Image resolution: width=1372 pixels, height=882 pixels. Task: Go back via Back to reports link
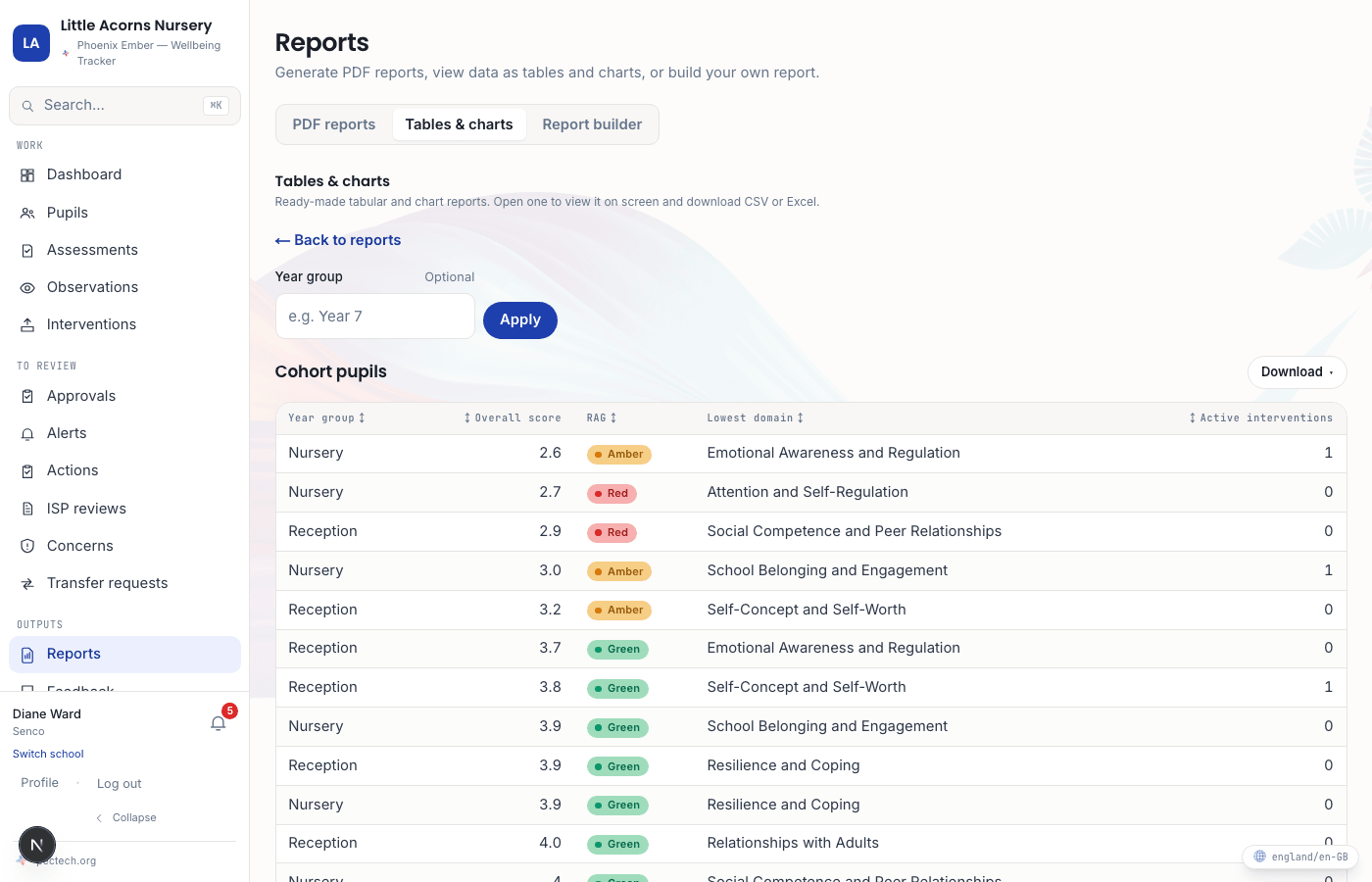coord(338,240)
